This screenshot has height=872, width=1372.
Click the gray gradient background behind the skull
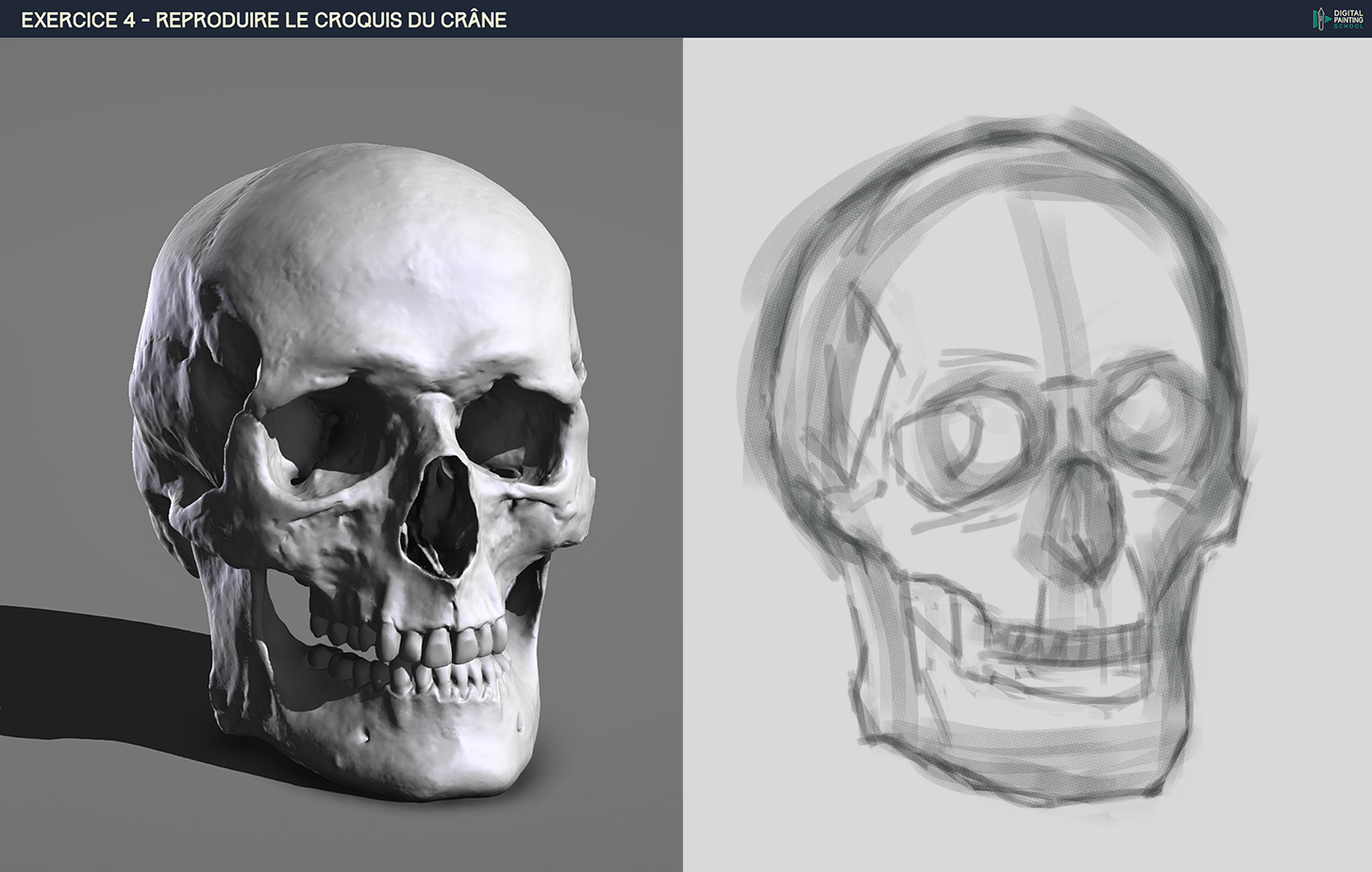pyautogui.click(x=604, y=142)
